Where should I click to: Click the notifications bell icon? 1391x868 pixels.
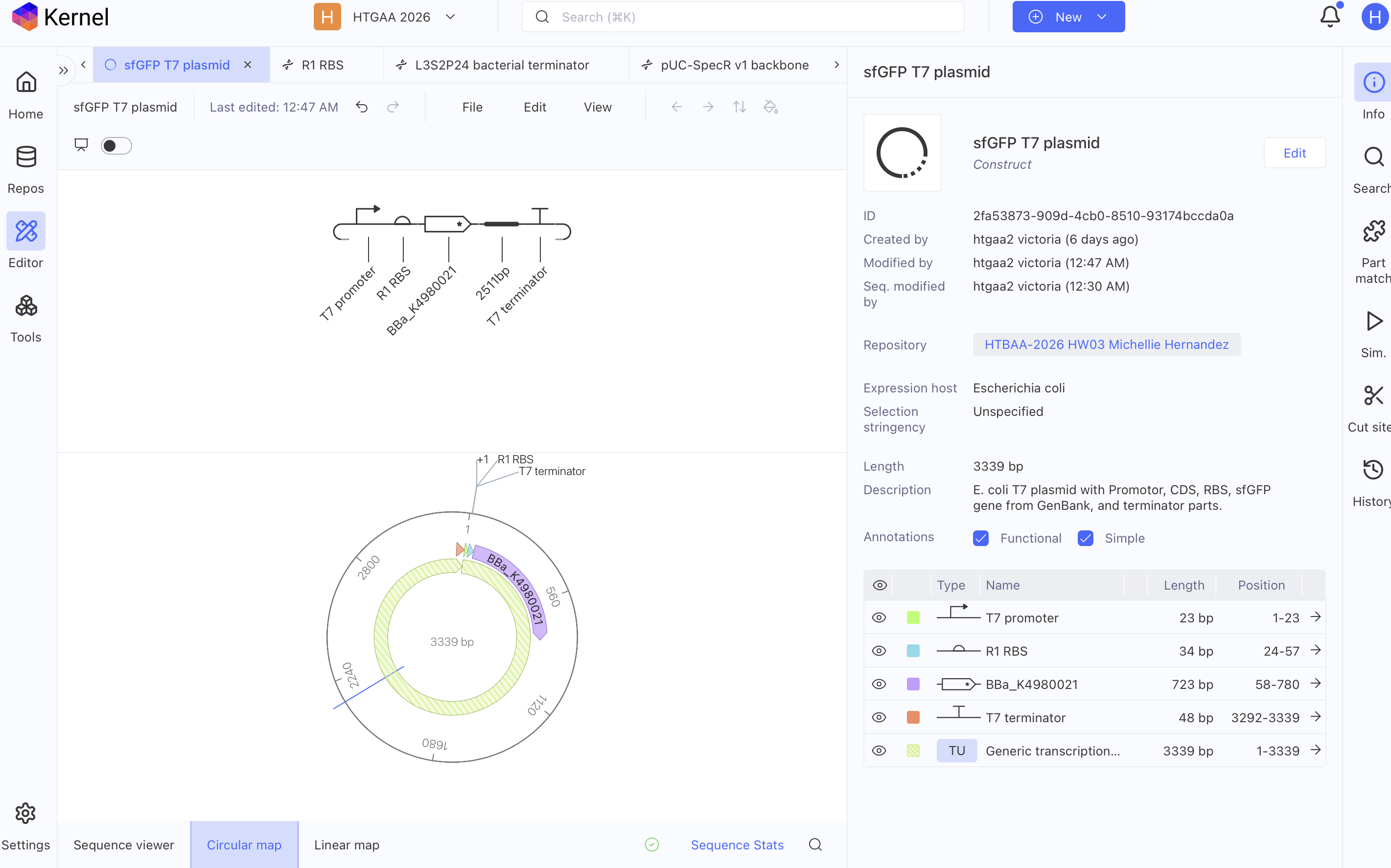[x=1330, y=17]
